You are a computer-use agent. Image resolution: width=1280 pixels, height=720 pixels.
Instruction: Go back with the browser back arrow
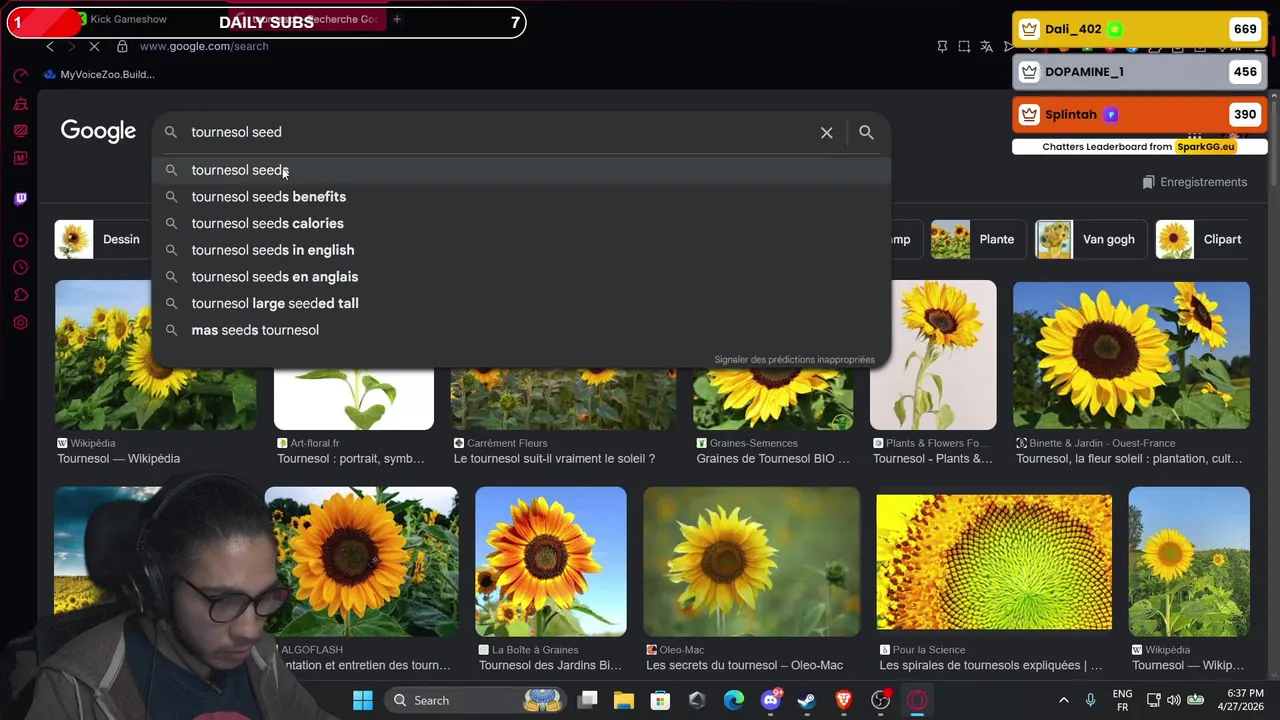point(50,46)
